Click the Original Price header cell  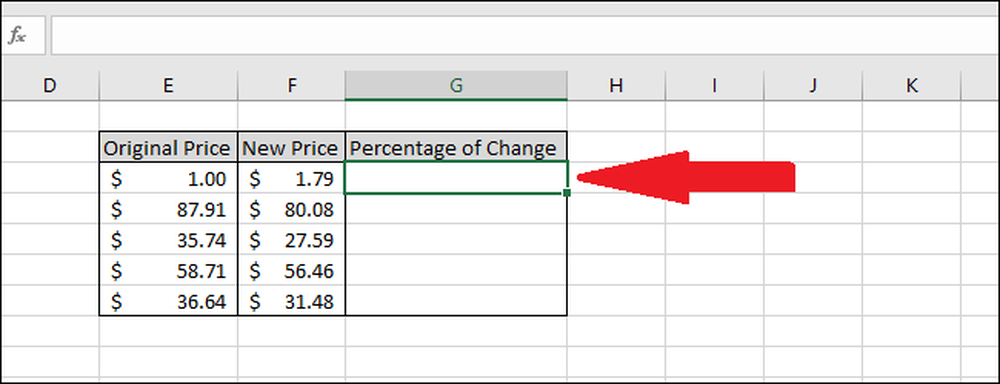168,147
